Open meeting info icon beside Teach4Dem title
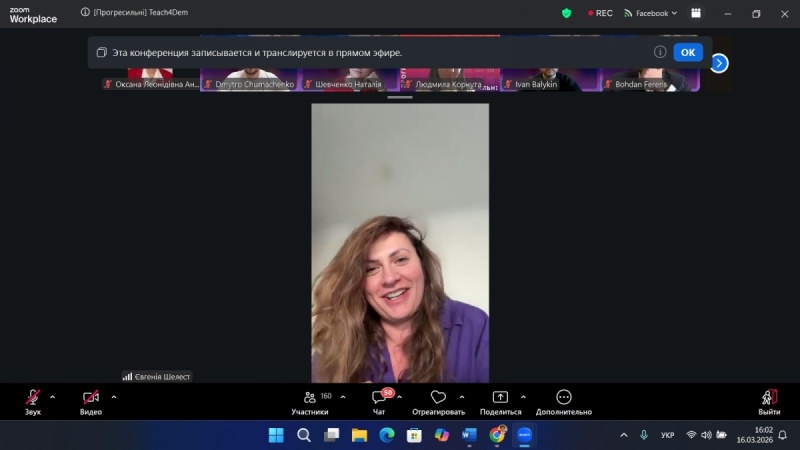Screen dimensions: 800x450 [x=85, y=13]
